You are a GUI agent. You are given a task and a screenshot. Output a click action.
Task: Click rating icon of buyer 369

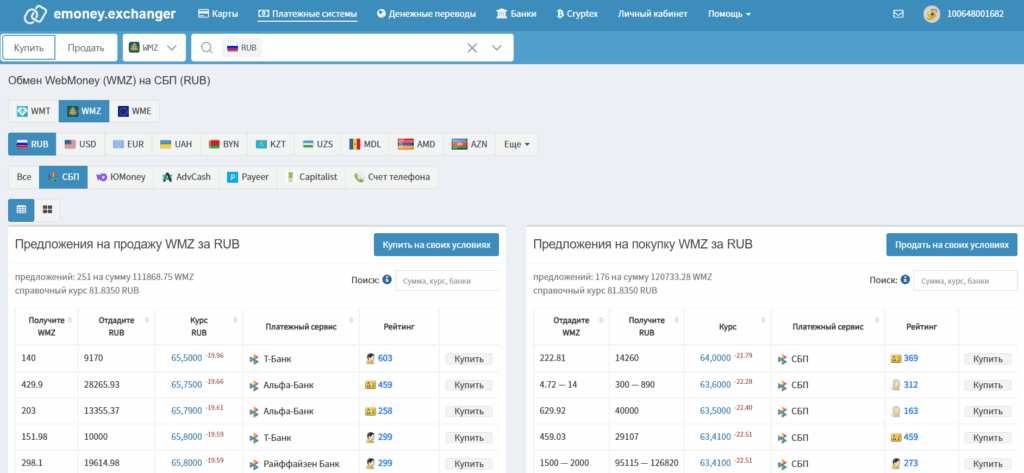pos(896,359)
